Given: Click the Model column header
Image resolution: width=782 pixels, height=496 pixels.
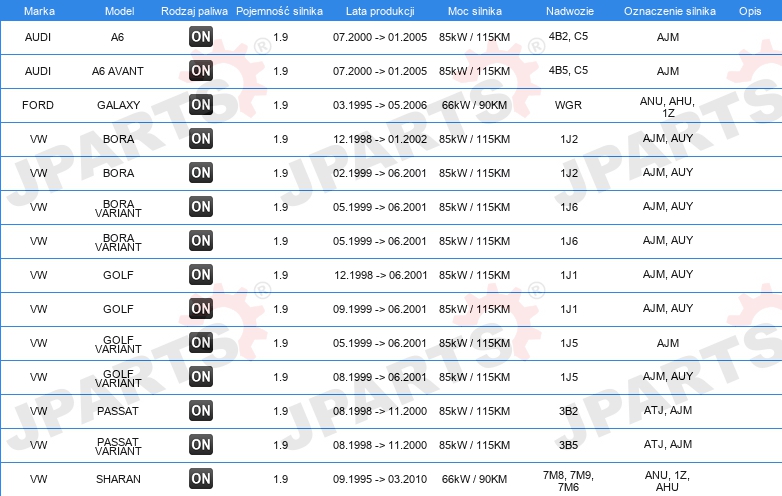Looking at the screenshot, I should pos(119,11).
